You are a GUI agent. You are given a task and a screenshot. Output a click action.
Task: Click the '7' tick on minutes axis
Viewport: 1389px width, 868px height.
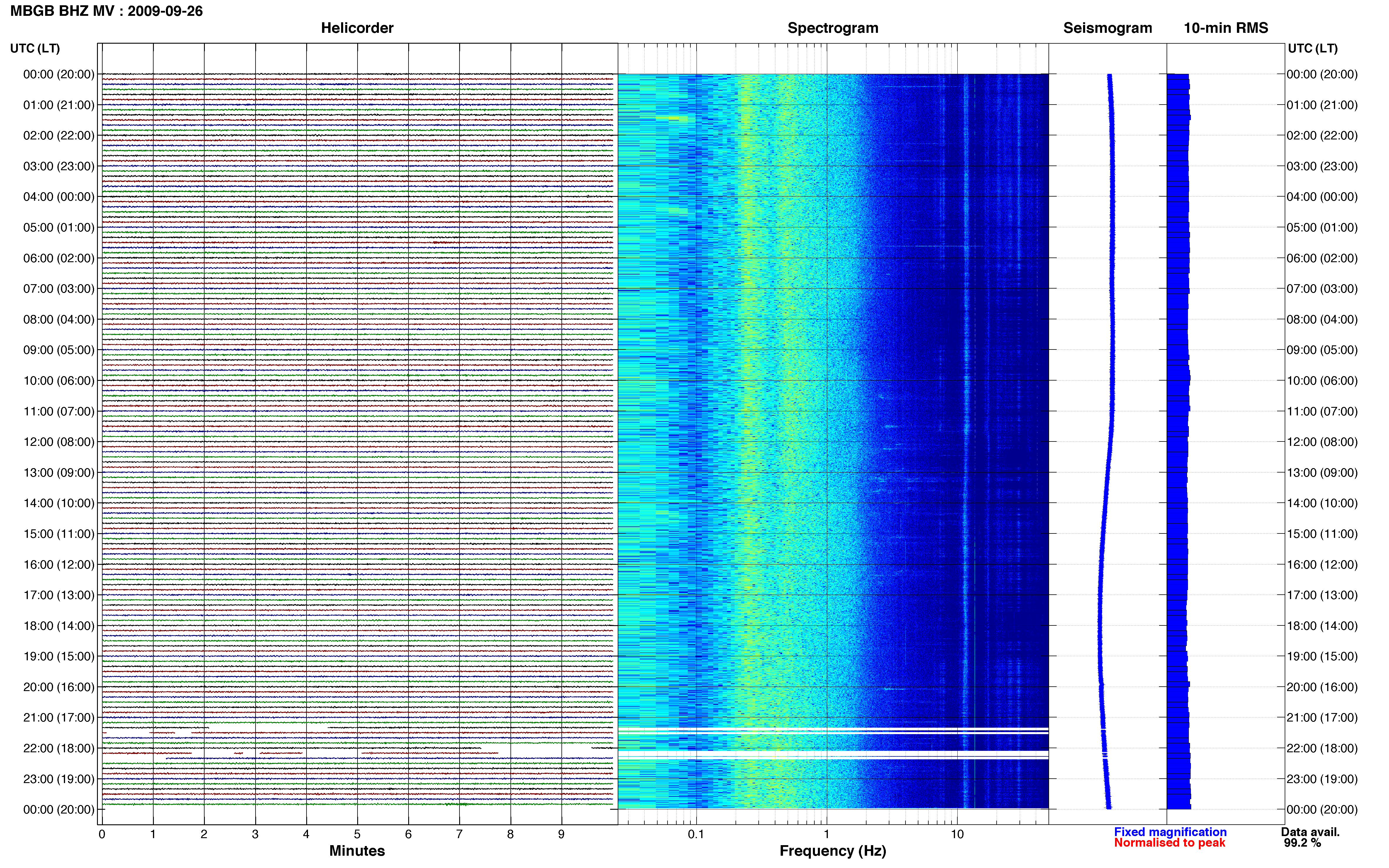tap(459, 834)
